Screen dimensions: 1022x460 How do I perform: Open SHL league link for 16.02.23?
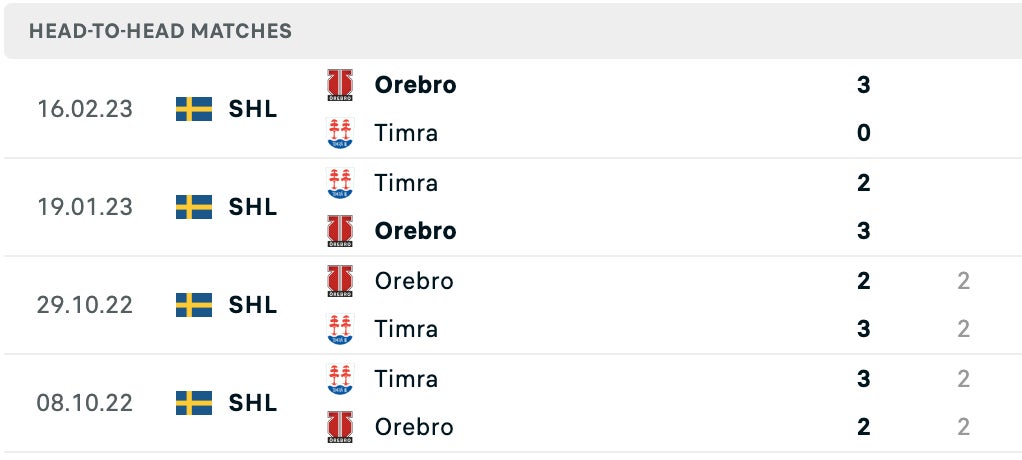tap(253, 109)
